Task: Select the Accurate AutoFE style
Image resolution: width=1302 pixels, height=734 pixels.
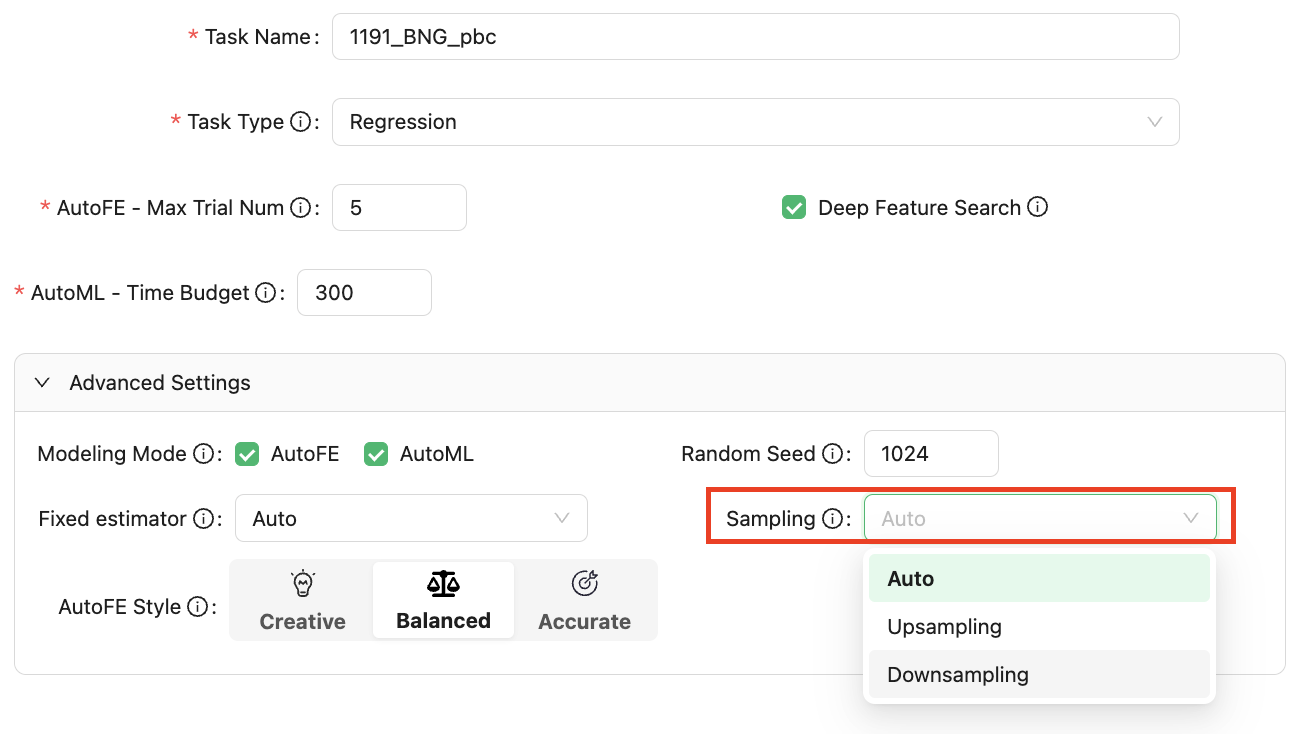Action: click(x=584, y=600)
